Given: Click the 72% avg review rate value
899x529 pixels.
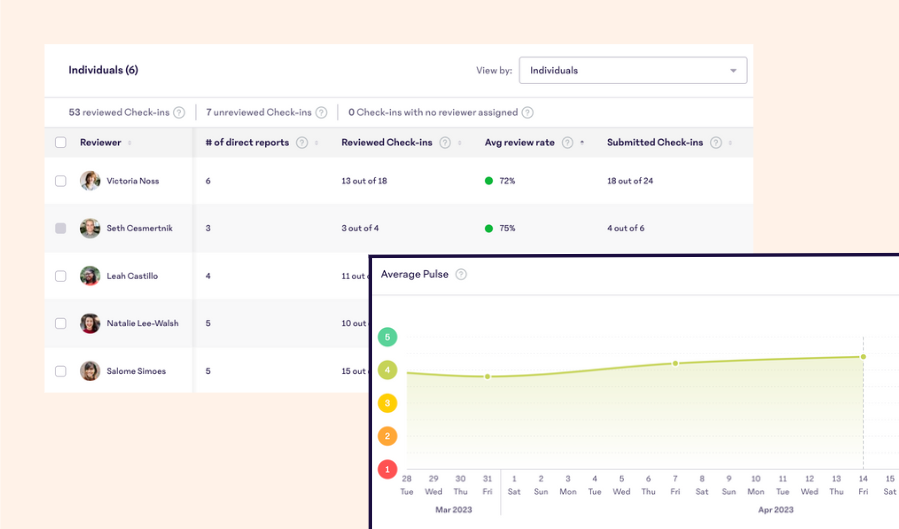Looking at the screenshot, I should pos(507,181).
